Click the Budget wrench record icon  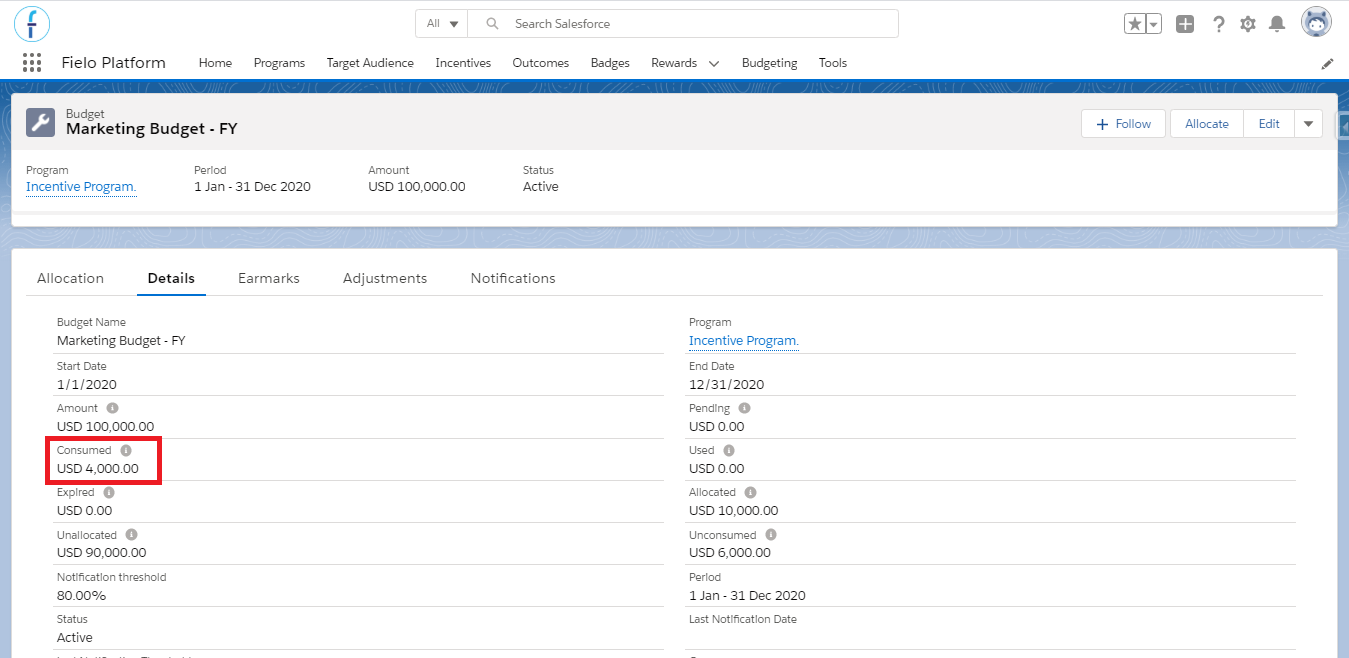pyautogui.click(x=41, y=122)
